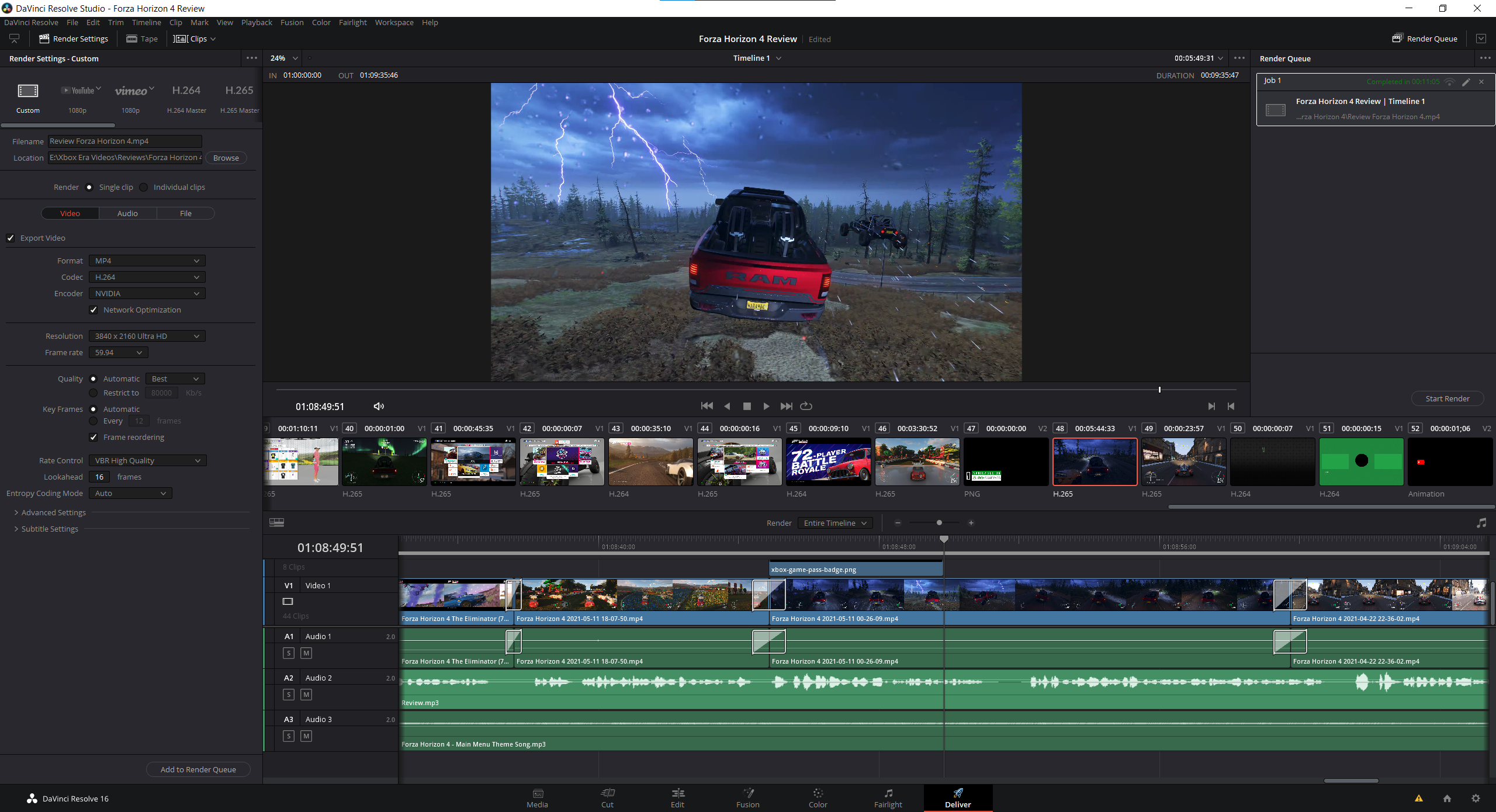Viewport: 1496px width, 812px height.
Task: Click the Tape button
Action: click(x=142, y=39)
